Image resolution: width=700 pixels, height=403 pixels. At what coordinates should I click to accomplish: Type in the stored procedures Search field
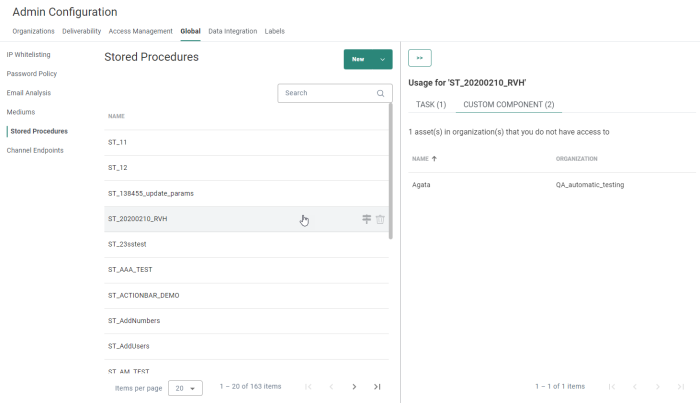(x=325, y=93)
